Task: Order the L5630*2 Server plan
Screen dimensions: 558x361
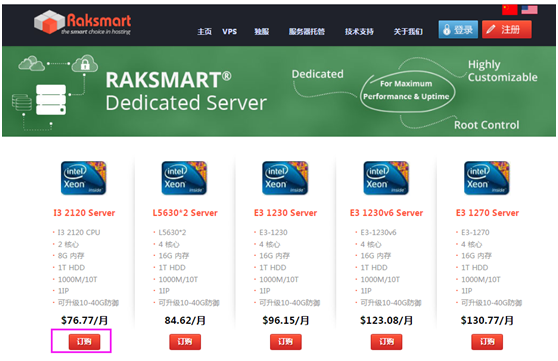Action: (185, 342)
